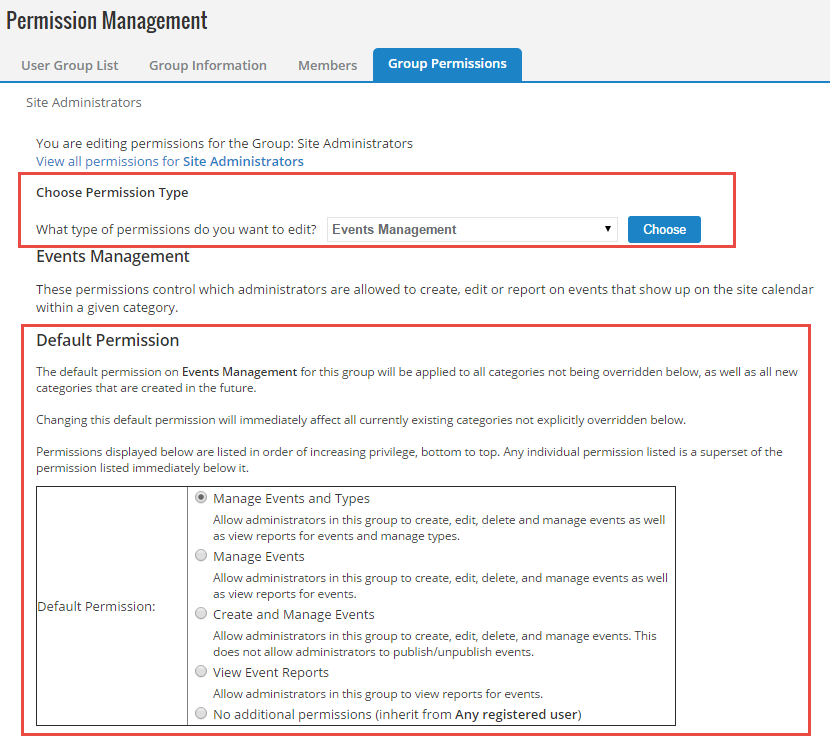Select No additional permissions radio option
The image size is (830, 743).
click(201, 713)
